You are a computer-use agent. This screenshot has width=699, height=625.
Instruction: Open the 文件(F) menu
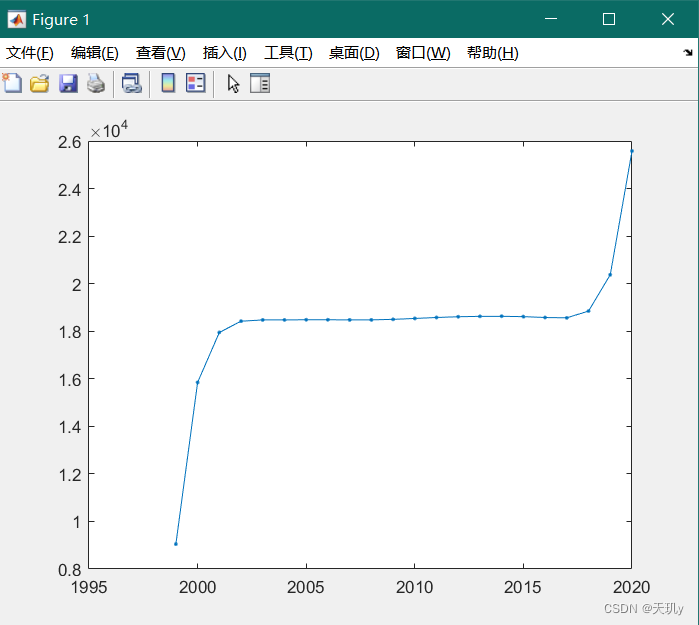29,53
